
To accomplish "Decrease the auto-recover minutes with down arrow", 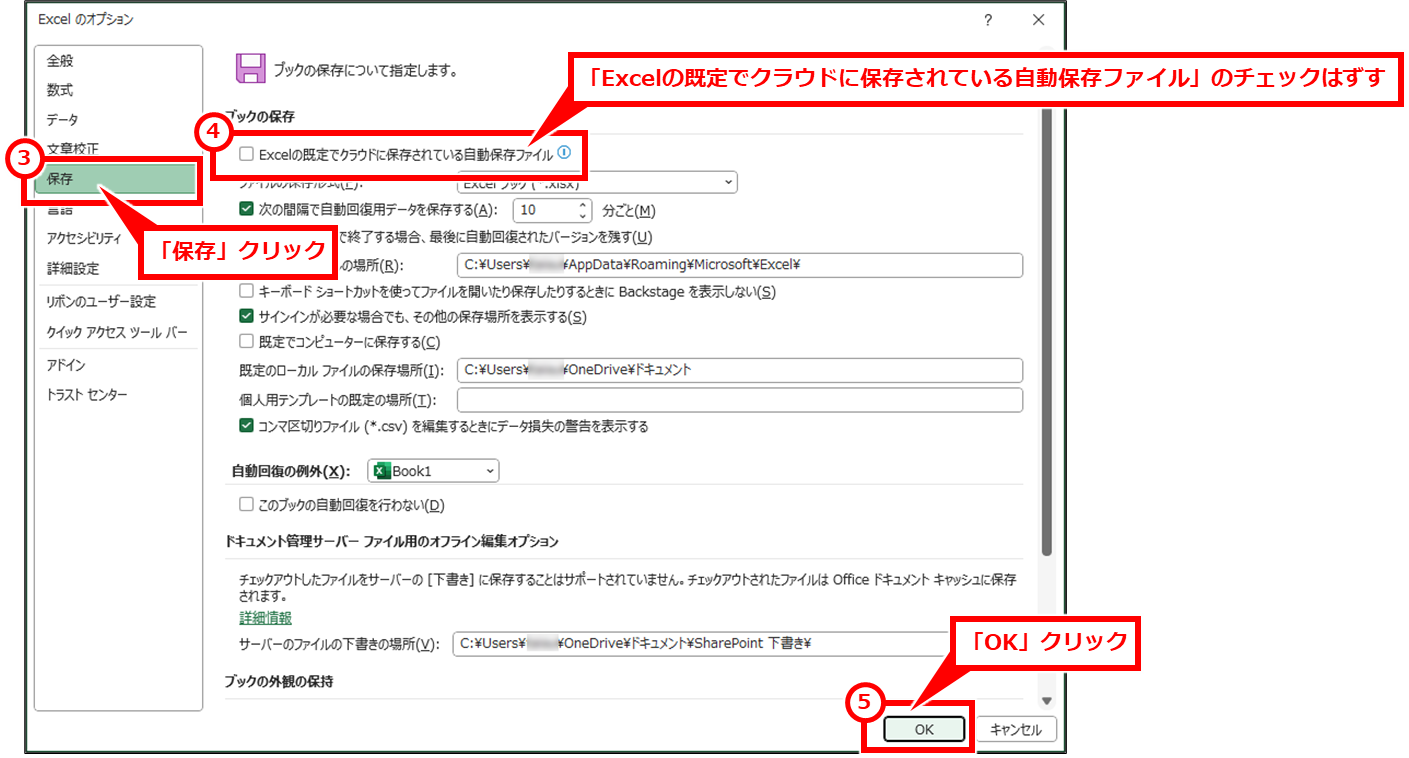I will click(x=584, y=216).
